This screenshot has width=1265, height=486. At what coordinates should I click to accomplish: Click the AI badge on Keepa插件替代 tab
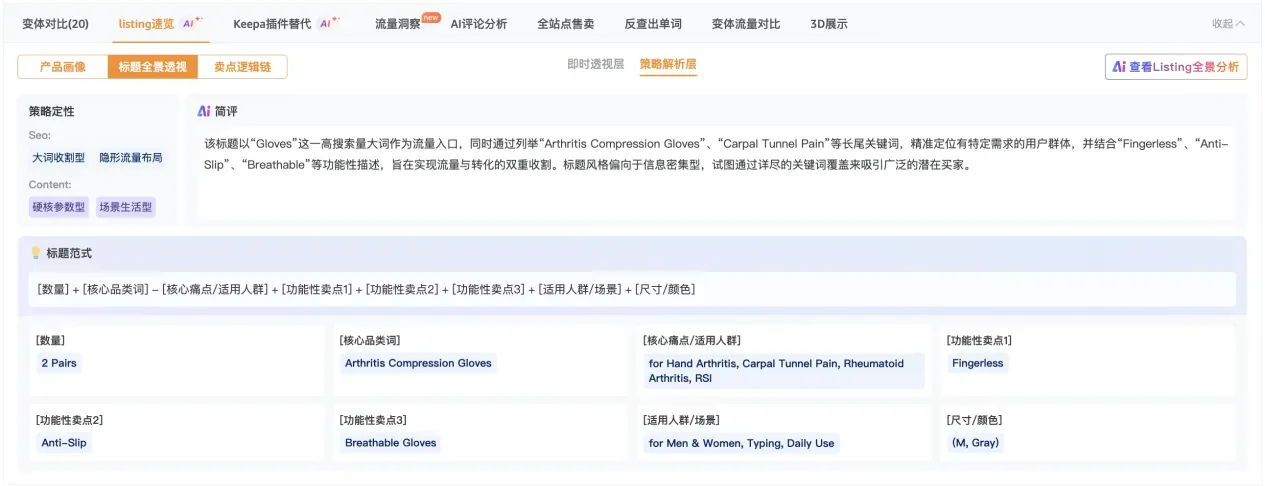point(329,22)
